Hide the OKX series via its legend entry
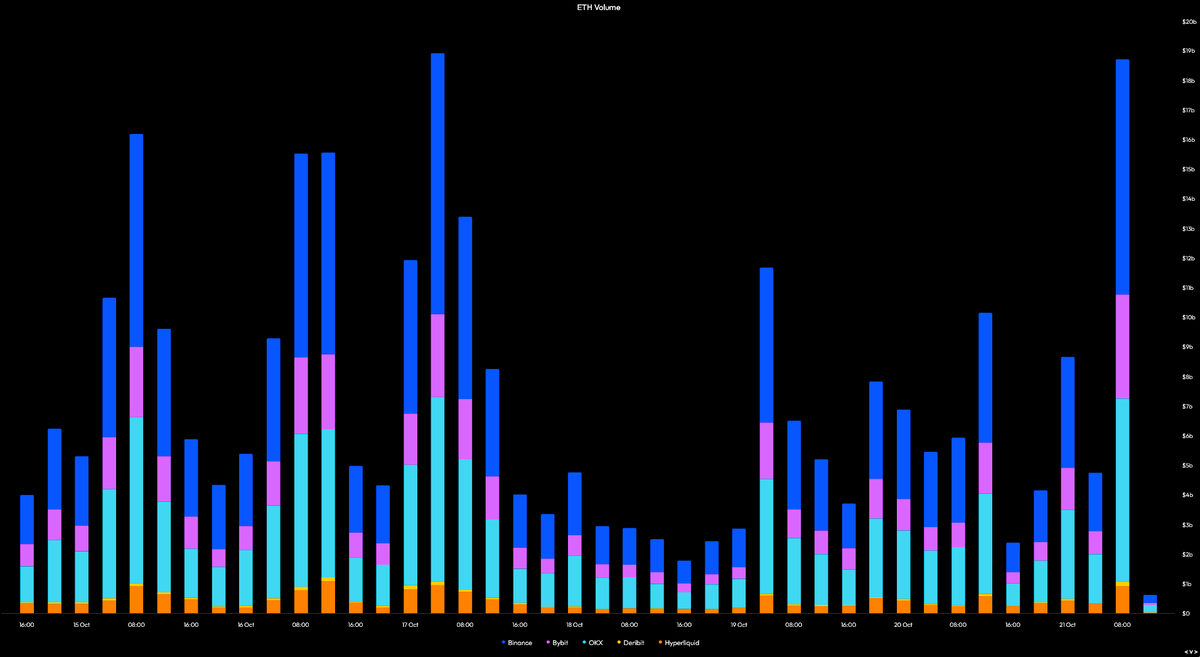1200x657 pixels. pyautogui.click(x=594, y=643)
